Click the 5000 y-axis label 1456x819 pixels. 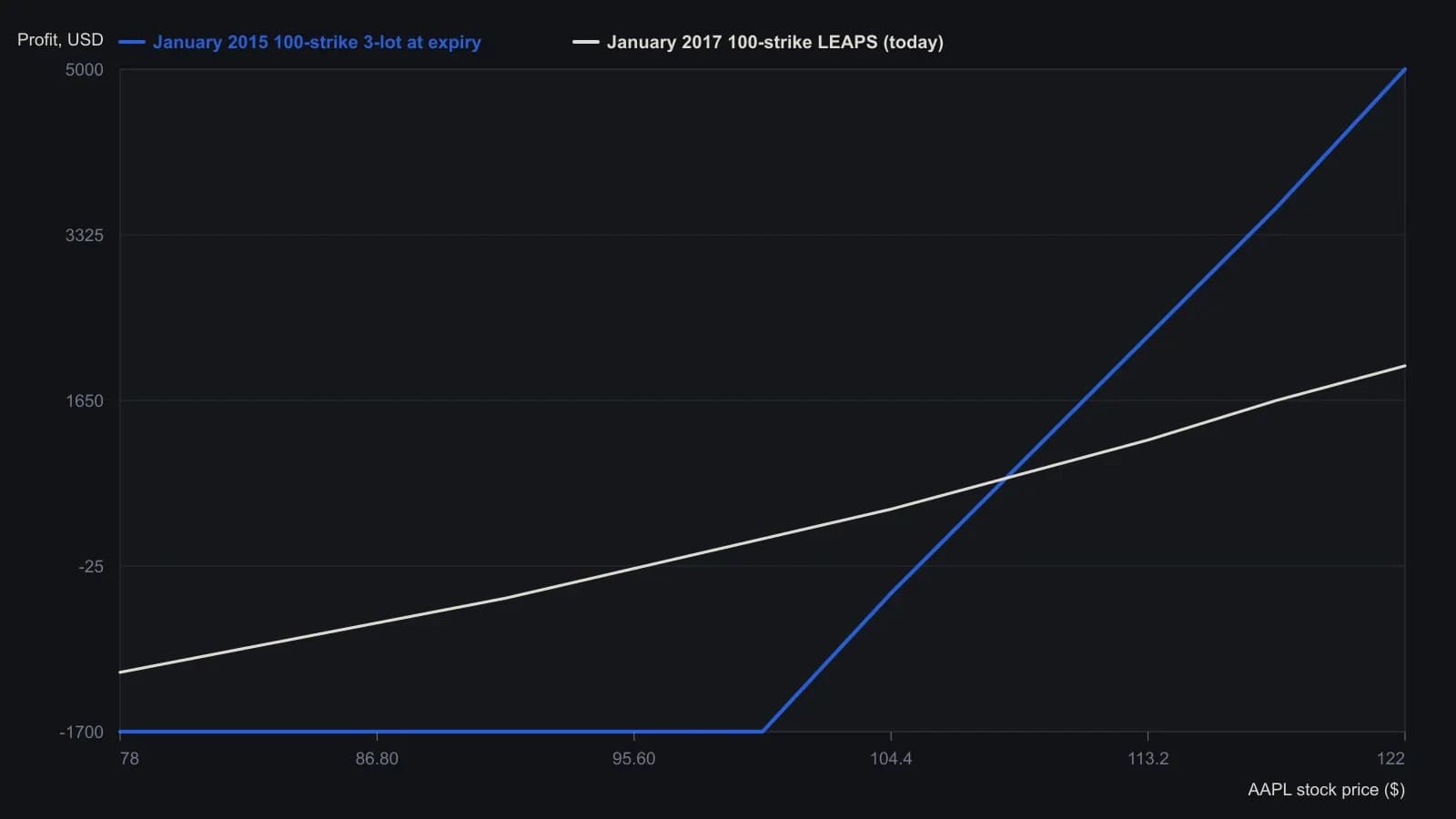[85, 70]
